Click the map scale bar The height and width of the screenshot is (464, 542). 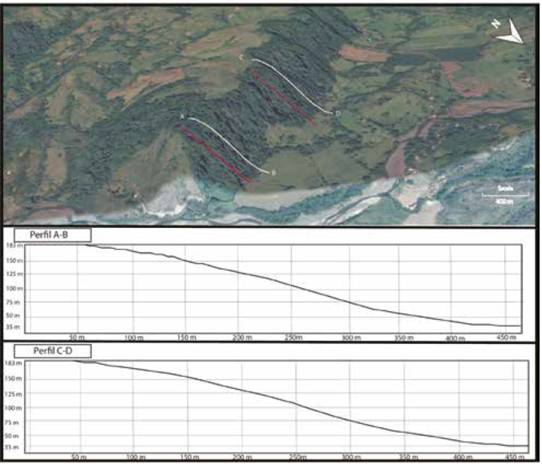505,195
